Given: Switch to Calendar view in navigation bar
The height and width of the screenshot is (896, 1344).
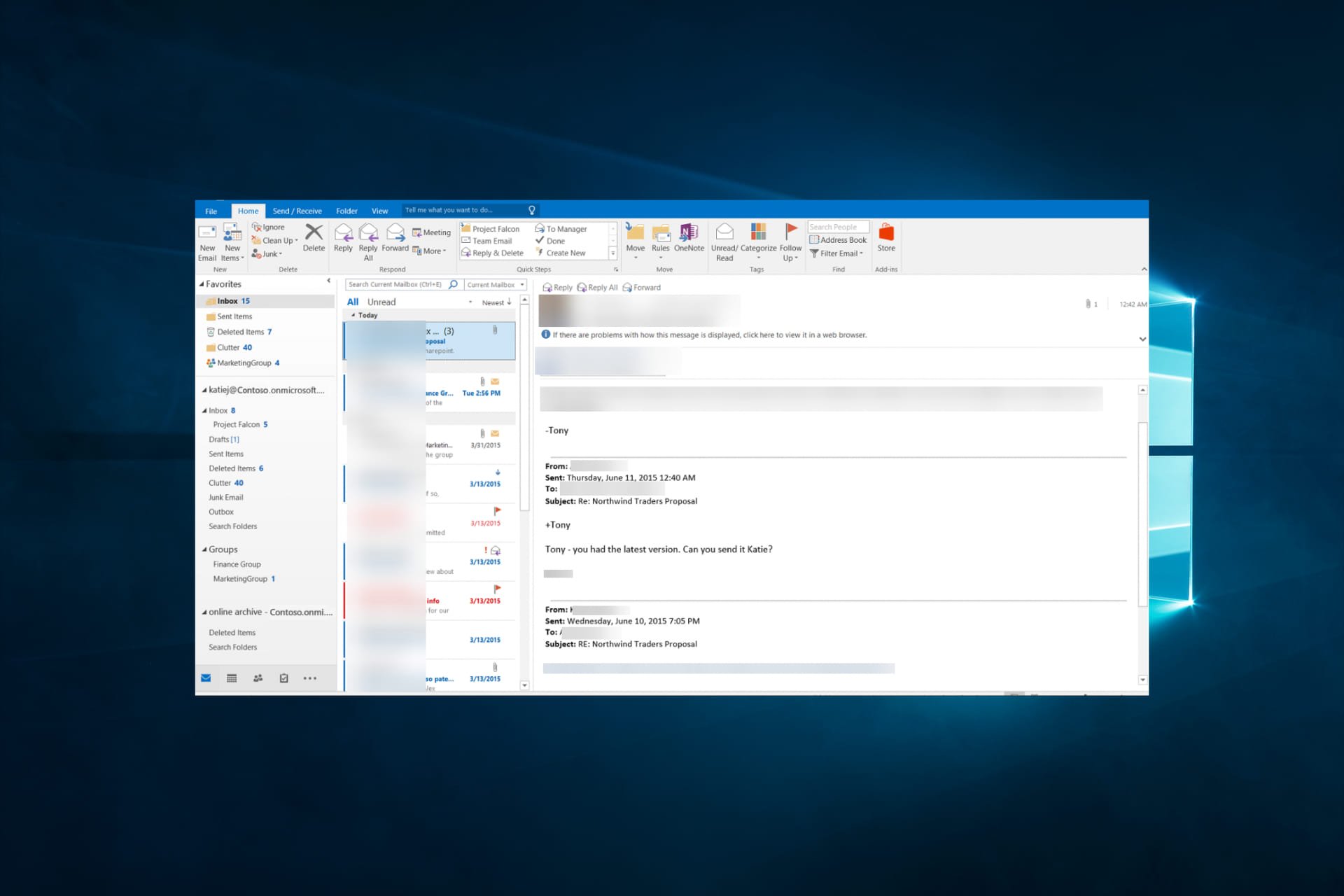Looking at the screenshot, I should tap(232, 678).
